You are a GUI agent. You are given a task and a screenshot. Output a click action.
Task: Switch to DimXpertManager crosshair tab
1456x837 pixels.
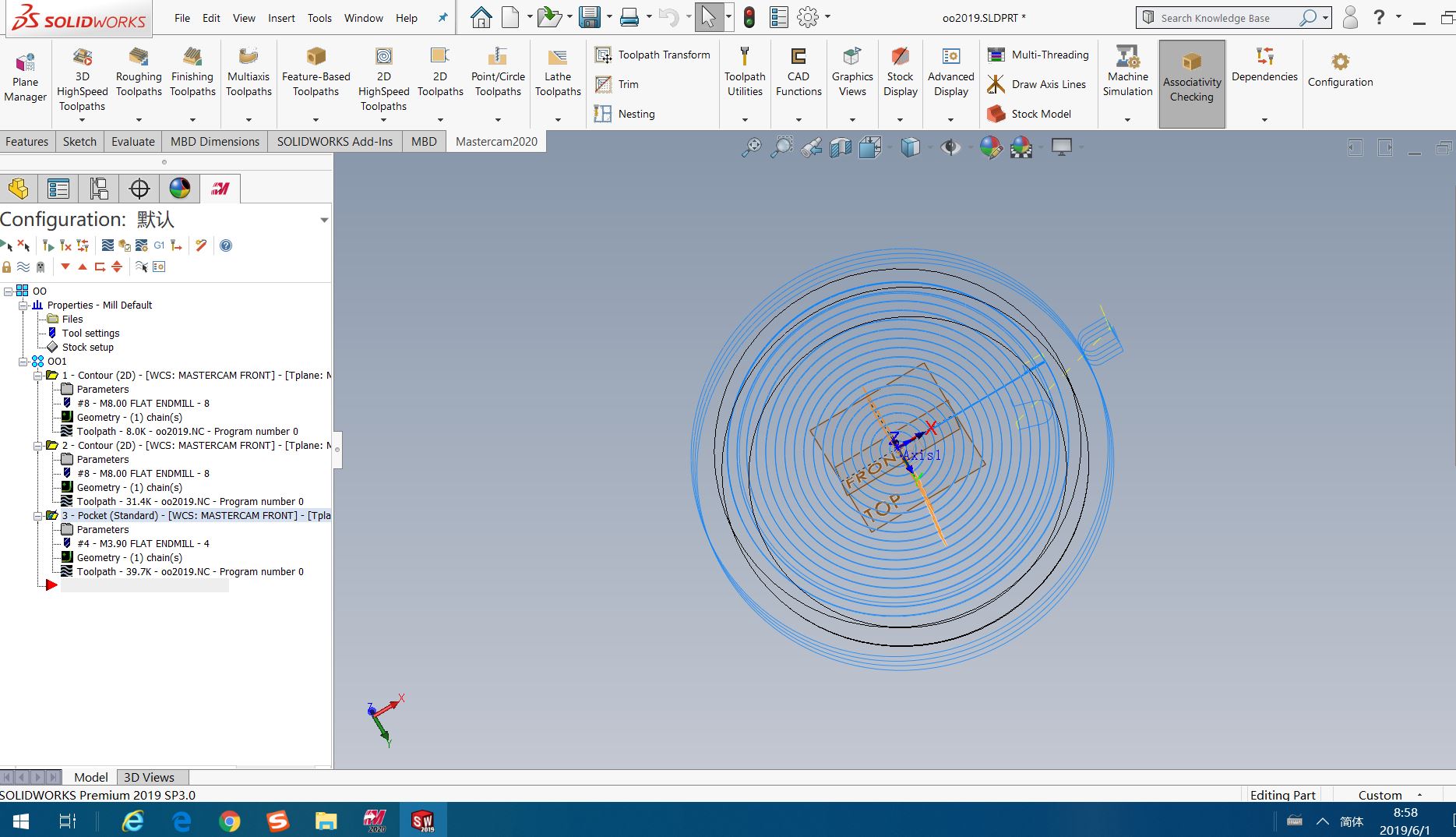pyautogui.click(x=139, y=189)
